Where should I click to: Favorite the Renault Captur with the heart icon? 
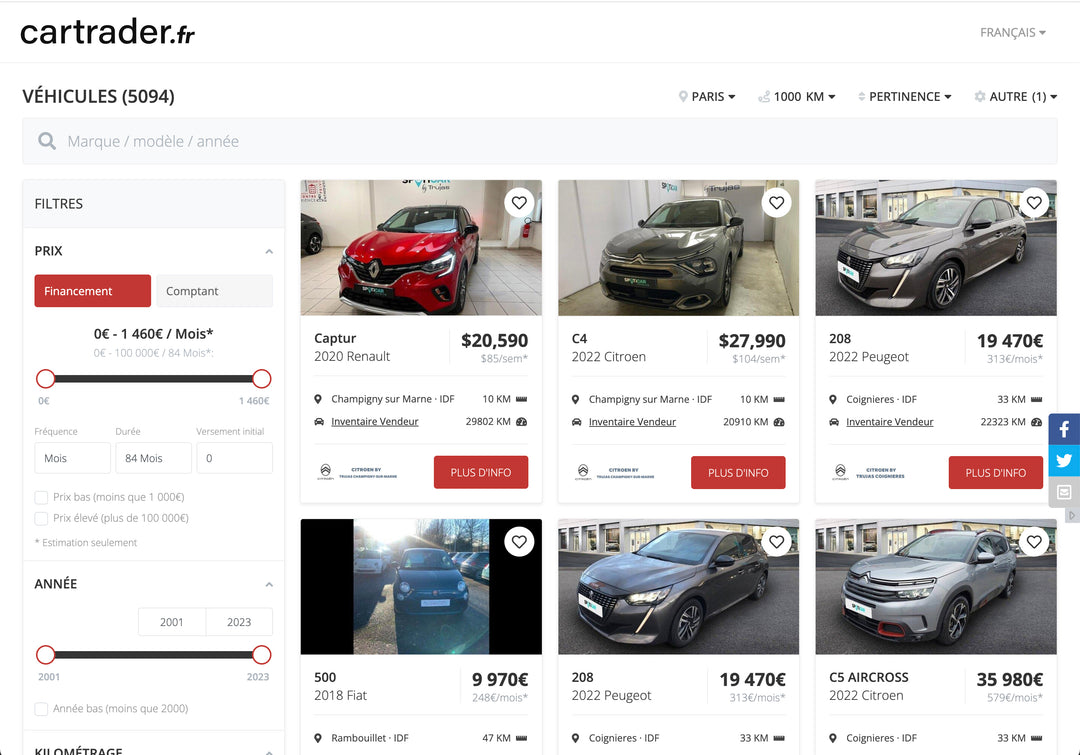(x=519, y=203)
